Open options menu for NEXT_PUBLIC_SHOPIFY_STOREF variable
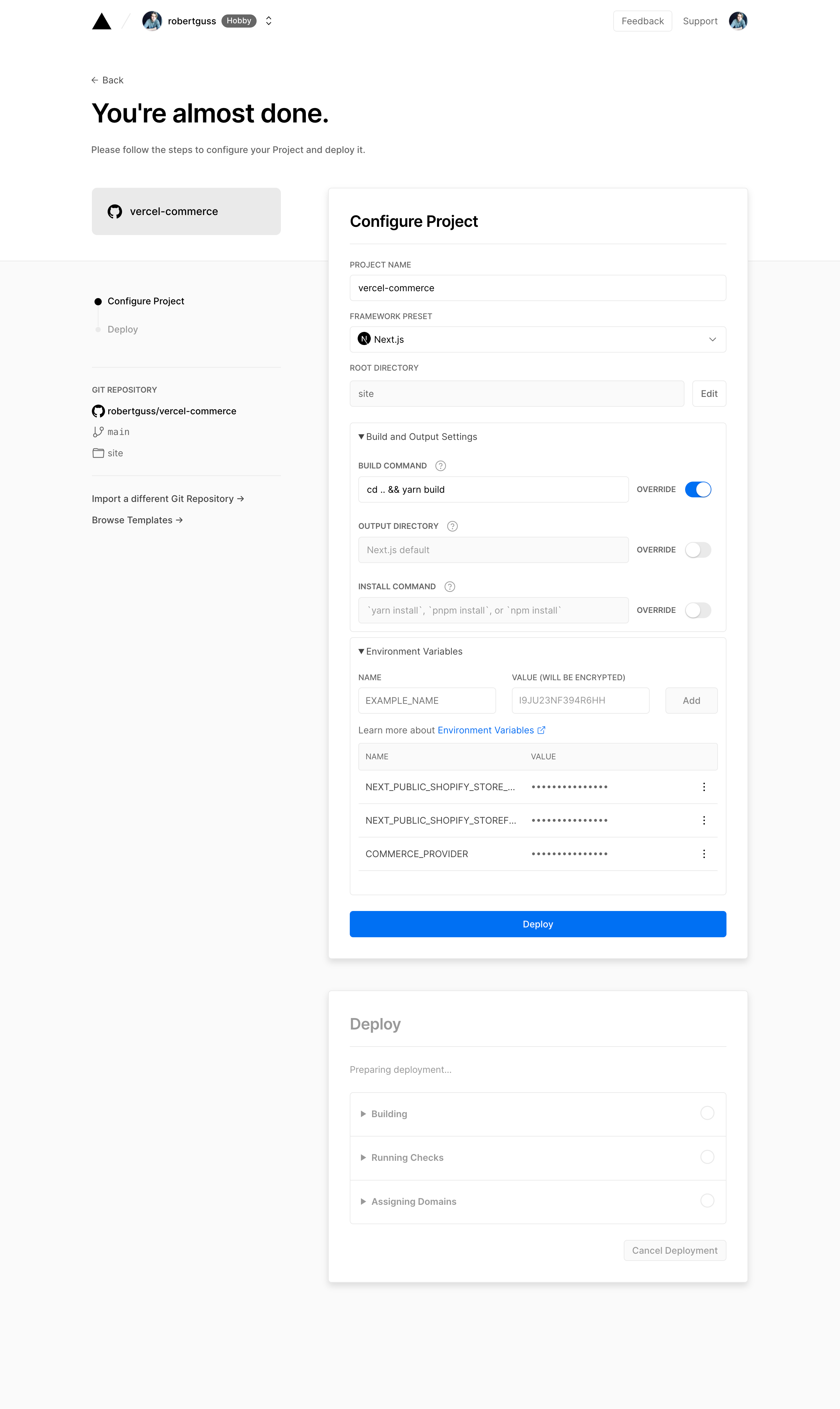Screen dimensions: 840x1409 click(x=703, y=821)
